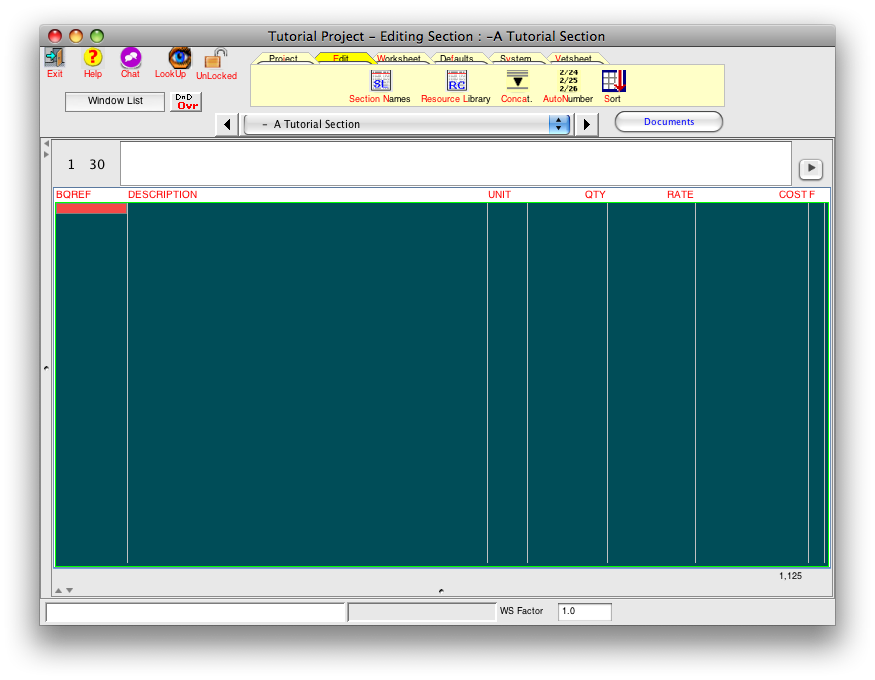Click the BQREF column header
The image size is (875, 680).
coord(73,195)
